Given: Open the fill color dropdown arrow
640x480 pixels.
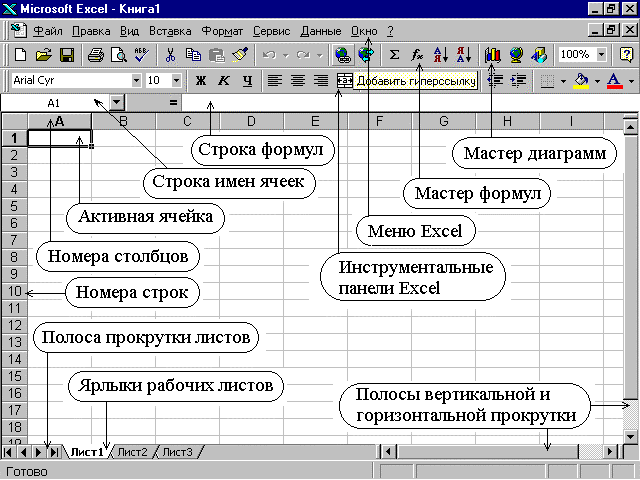Looking at the screenshot, I should point(598,81).
